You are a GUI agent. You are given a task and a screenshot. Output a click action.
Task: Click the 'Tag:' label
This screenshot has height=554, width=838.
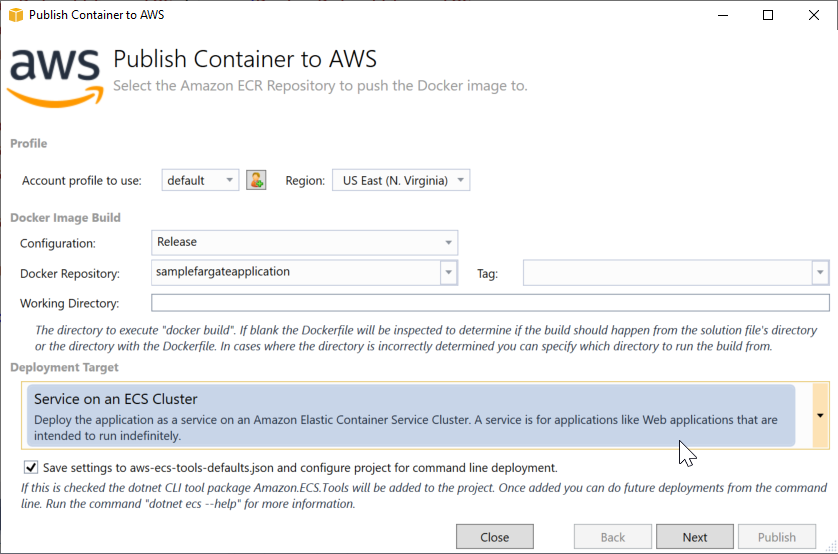point(487,274)
